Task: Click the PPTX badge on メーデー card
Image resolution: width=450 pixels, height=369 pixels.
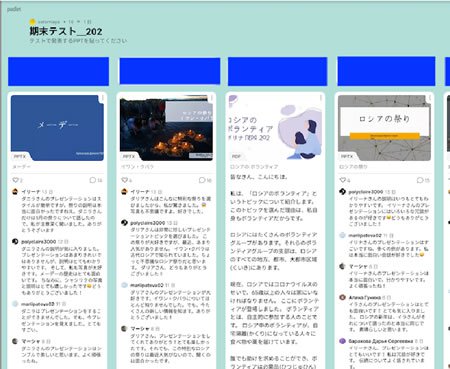Action: point(20,156)
